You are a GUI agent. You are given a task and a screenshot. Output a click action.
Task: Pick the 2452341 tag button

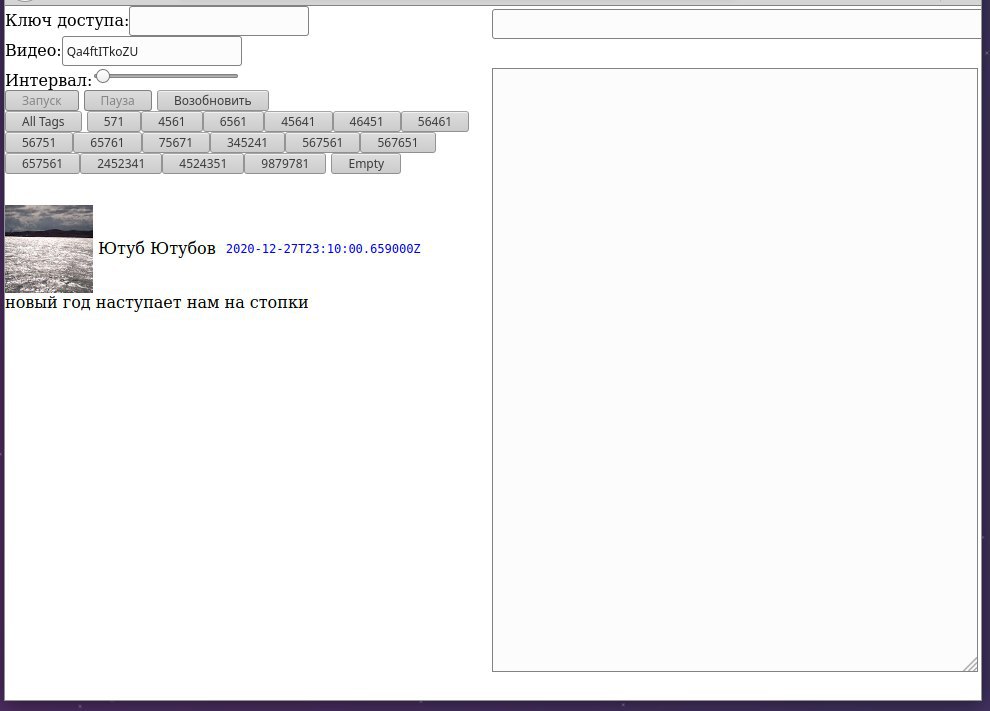point(121,164)
